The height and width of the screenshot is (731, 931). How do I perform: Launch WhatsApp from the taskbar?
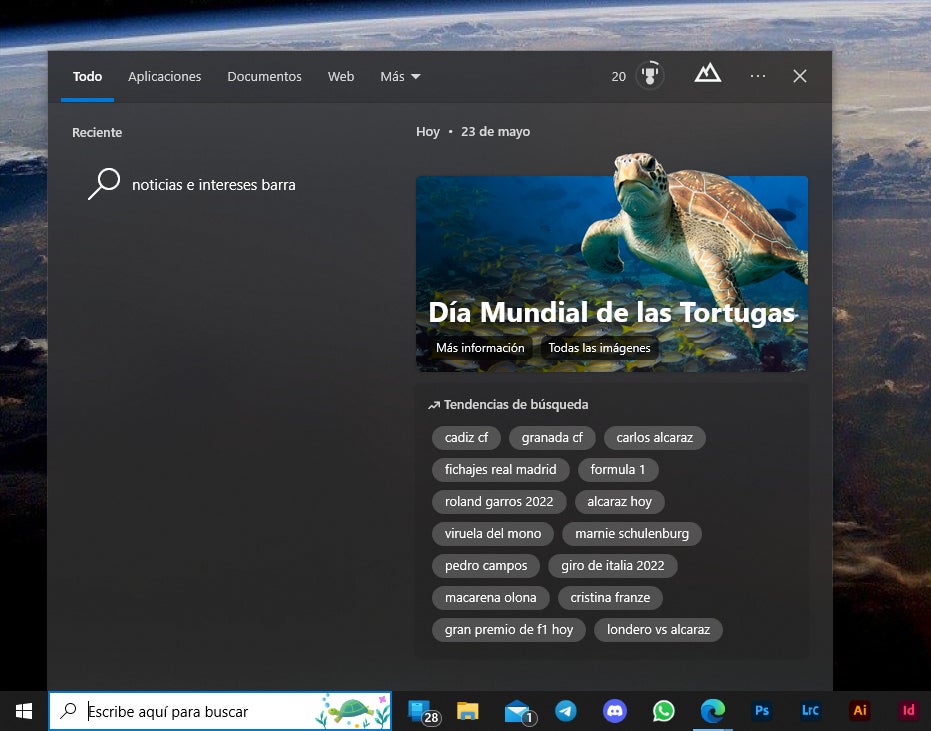(663, 711)
